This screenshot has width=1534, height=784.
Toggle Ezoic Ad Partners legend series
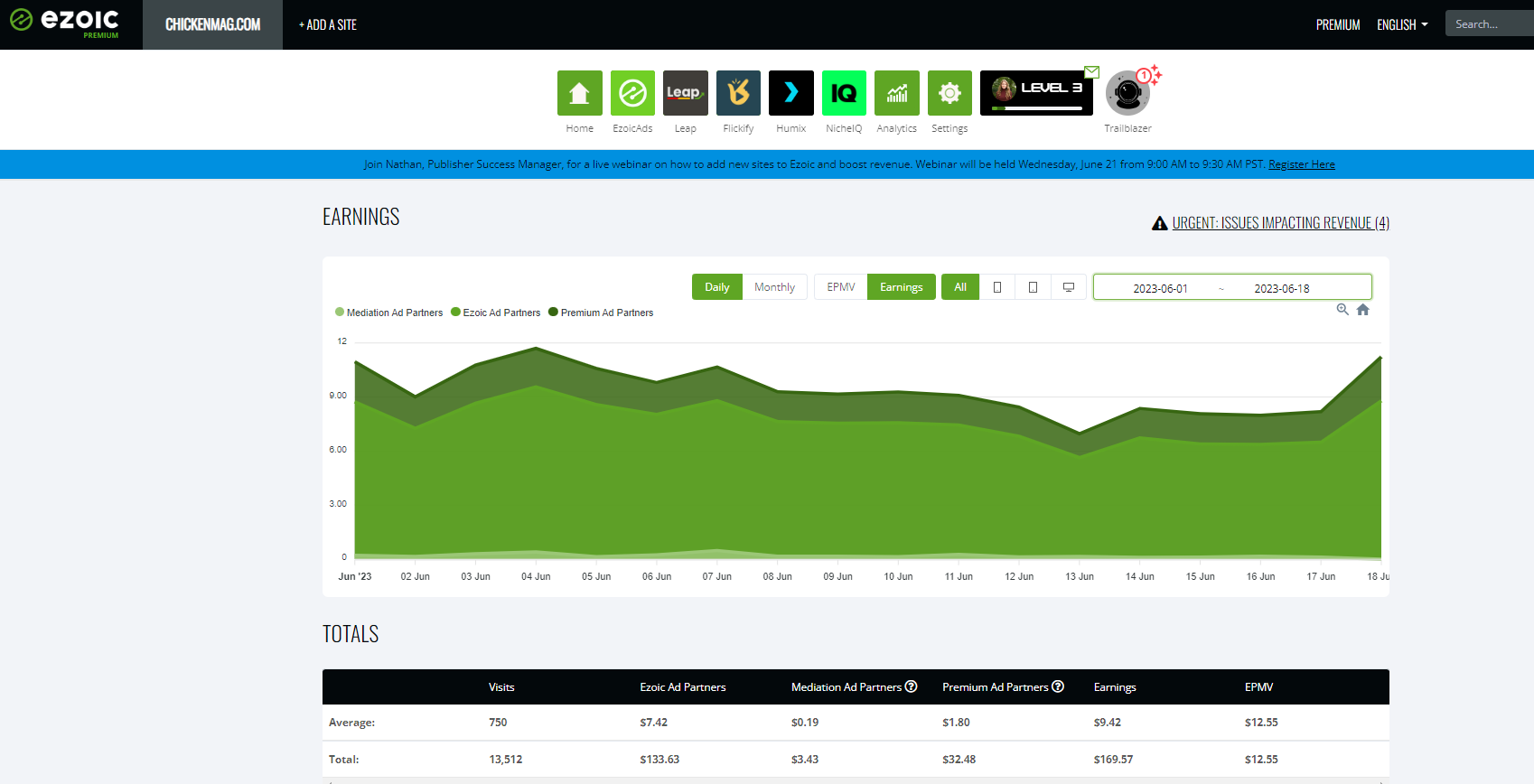(496, 313)
